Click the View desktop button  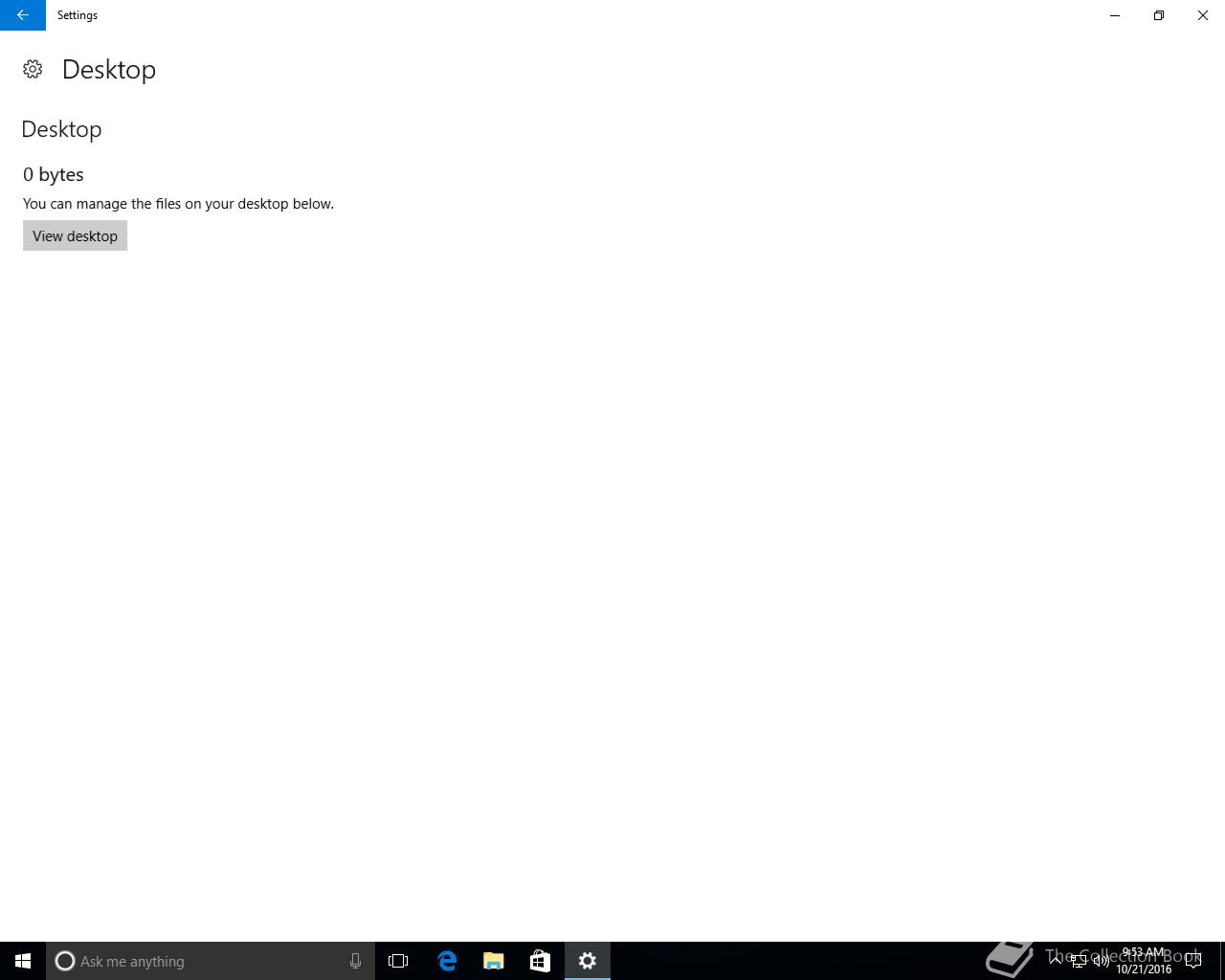point(75,236)
